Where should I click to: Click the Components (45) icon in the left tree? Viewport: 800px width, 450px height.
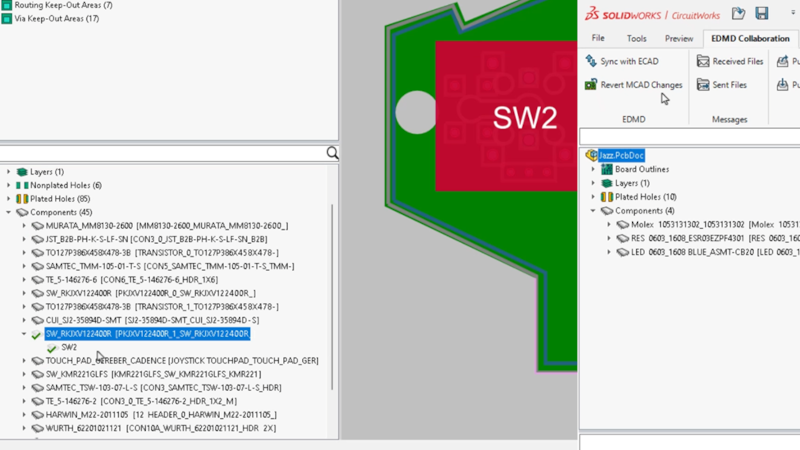(x=22, y=212)
